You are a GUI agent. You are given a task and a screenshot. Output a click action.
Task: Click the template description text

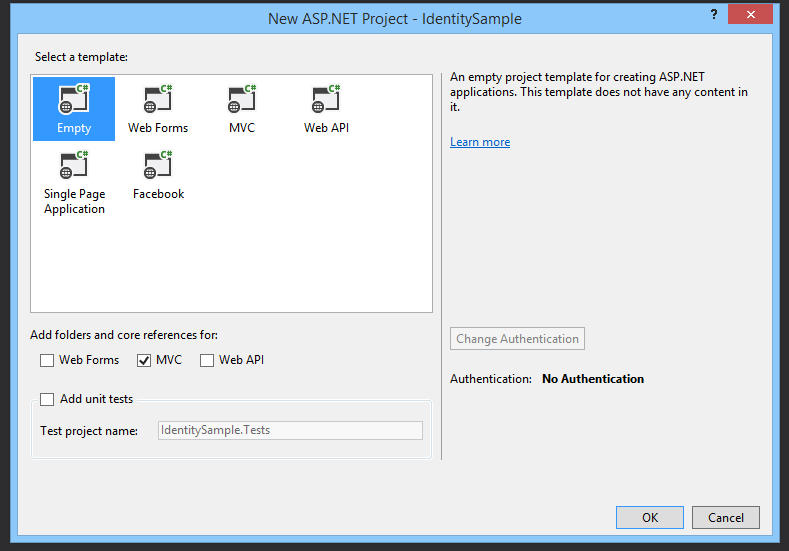click(598, 92)
